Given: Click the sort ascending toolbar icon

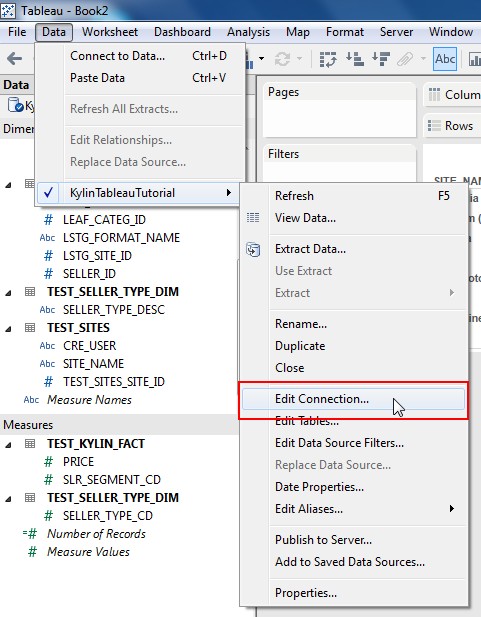Looking at the screenshot, I should point(355,59).
